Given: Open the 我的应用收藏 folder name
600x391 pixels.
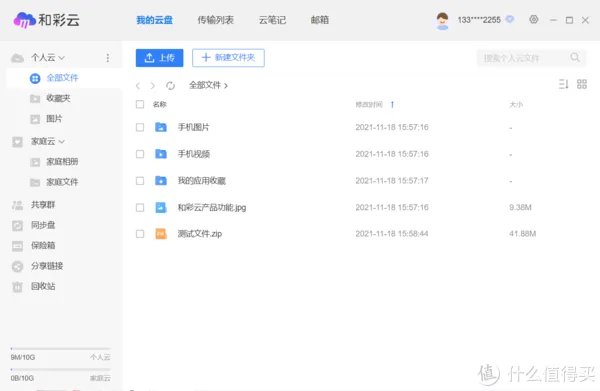Looking at the screenshot, I should click(202, 181).
